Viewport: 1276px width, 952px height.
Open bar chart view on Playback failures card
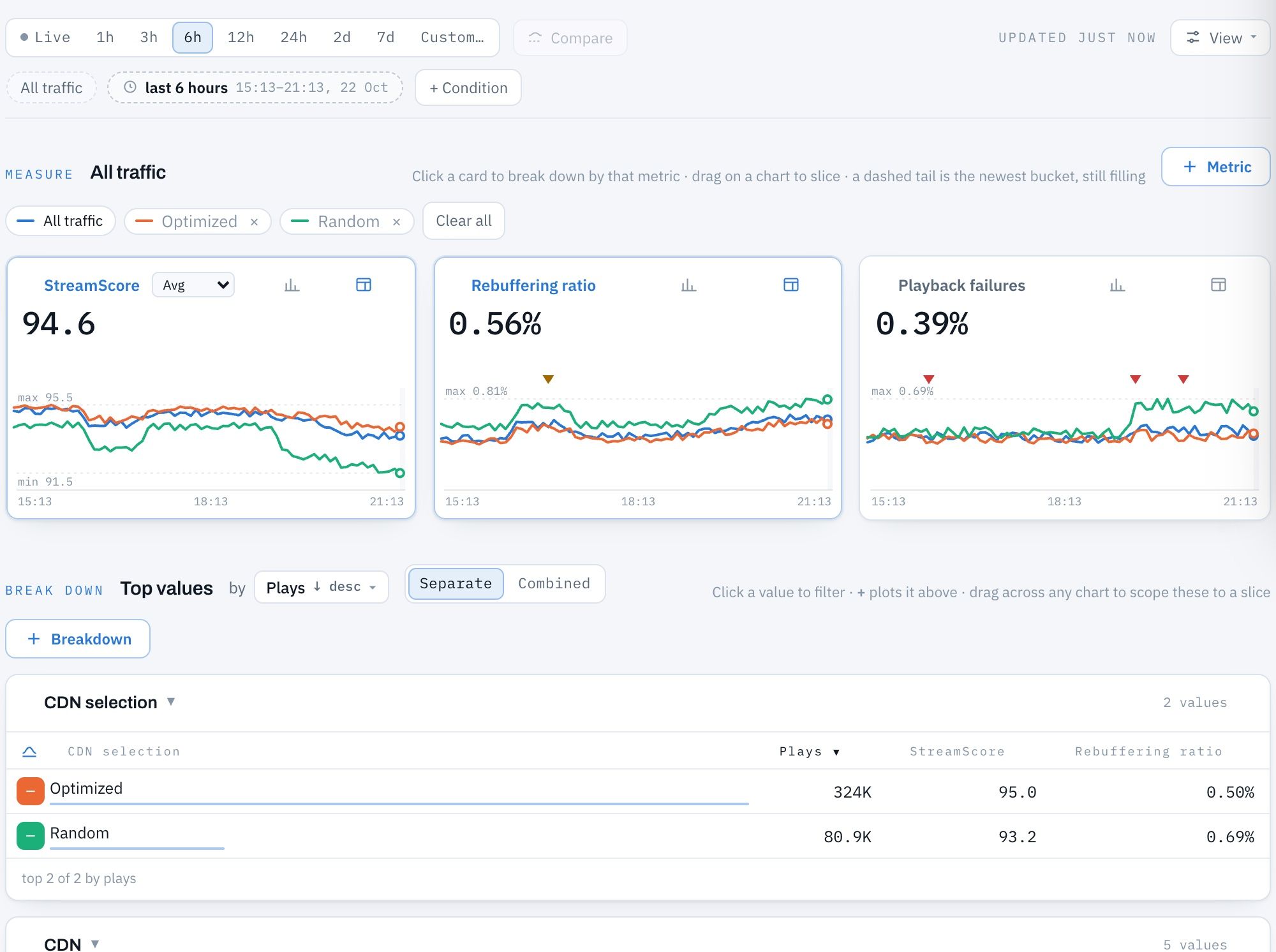pyautogui.click(x=1117, y=285)
